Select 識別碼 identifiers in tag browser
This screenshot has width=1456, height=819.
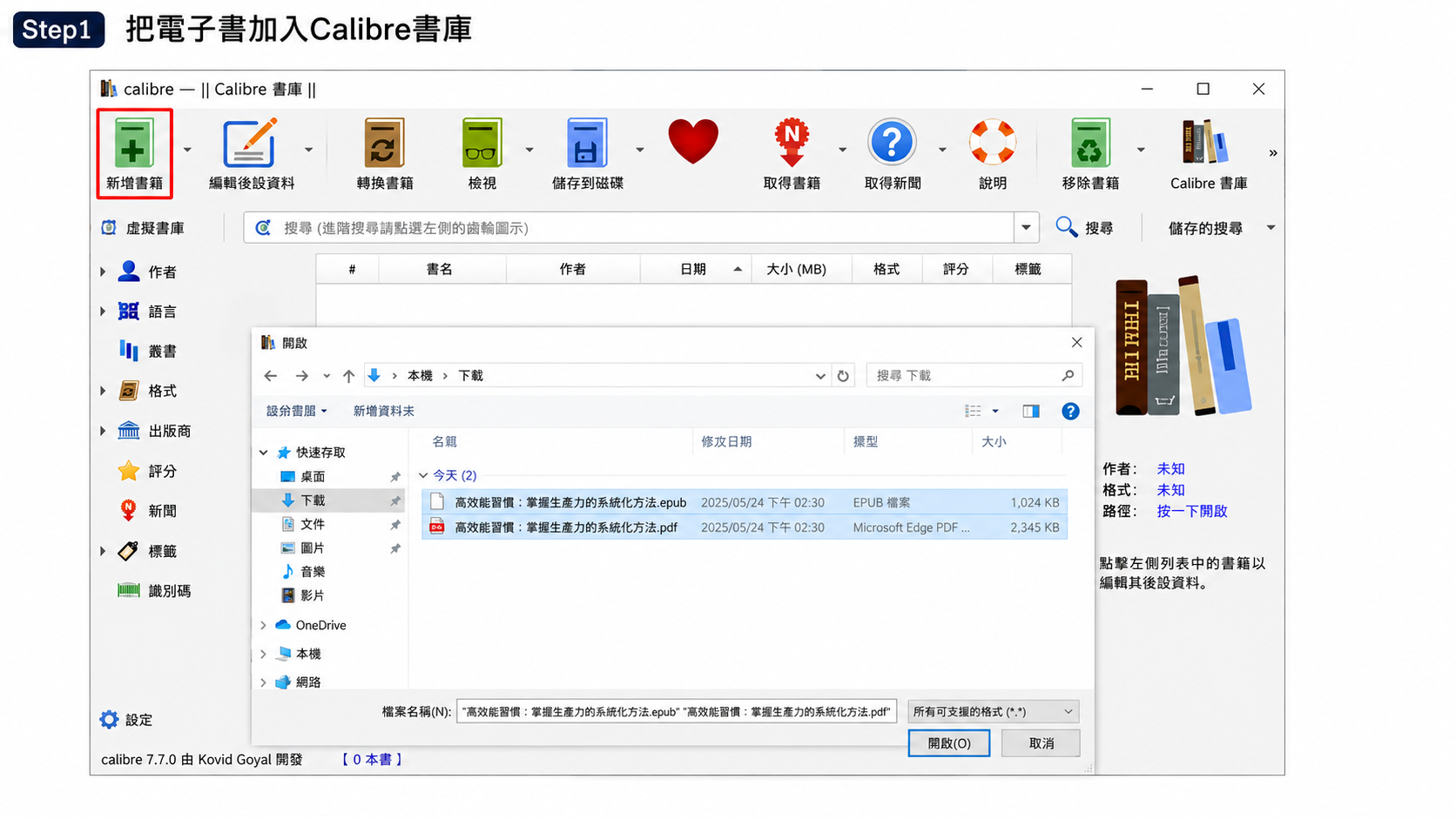point(154,591)
